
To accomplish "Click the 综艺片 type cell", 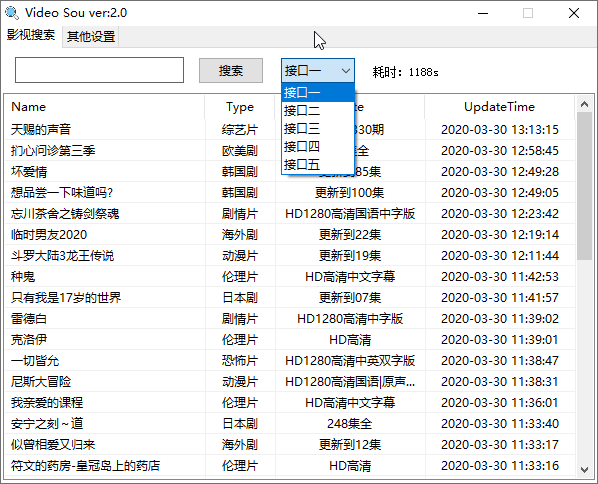I will click(240, 130).
